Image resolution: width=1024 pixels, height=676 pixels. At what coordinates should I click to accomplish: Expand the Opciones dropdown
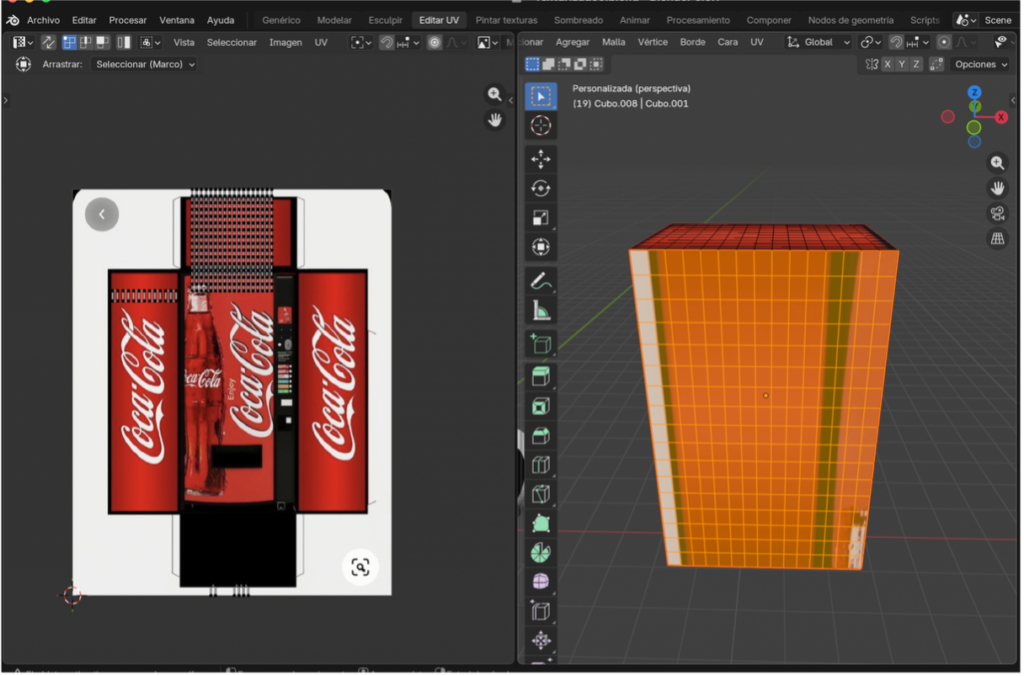pyautogui.click(x=978, y=63)
